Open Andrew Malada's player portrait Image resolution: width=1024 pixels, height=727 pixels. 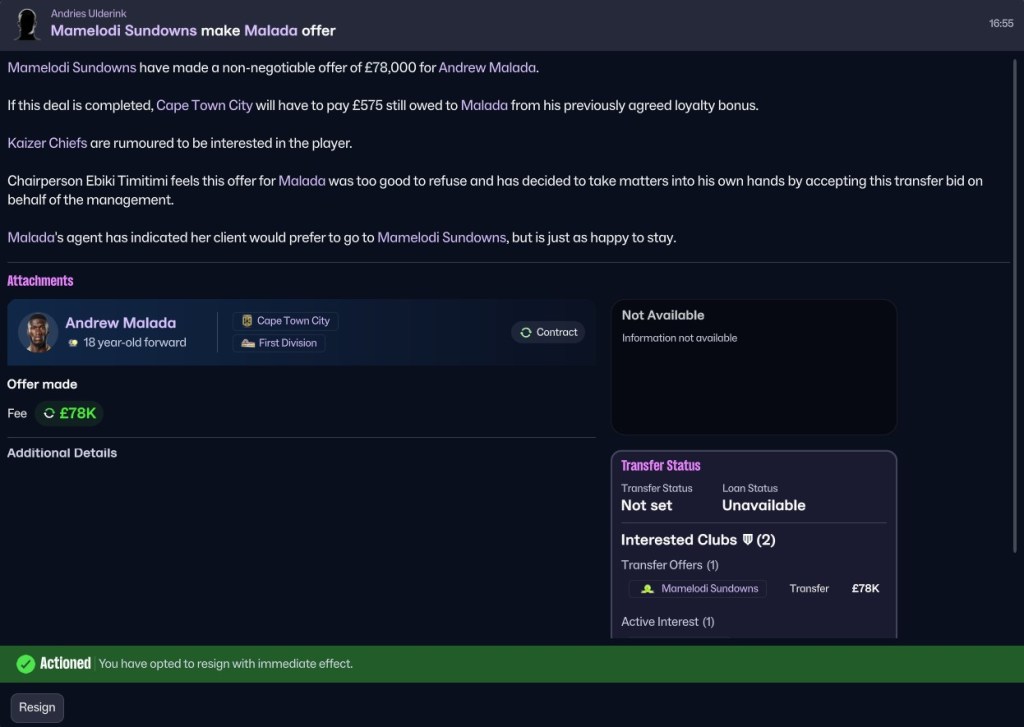(x=38, y=332)
